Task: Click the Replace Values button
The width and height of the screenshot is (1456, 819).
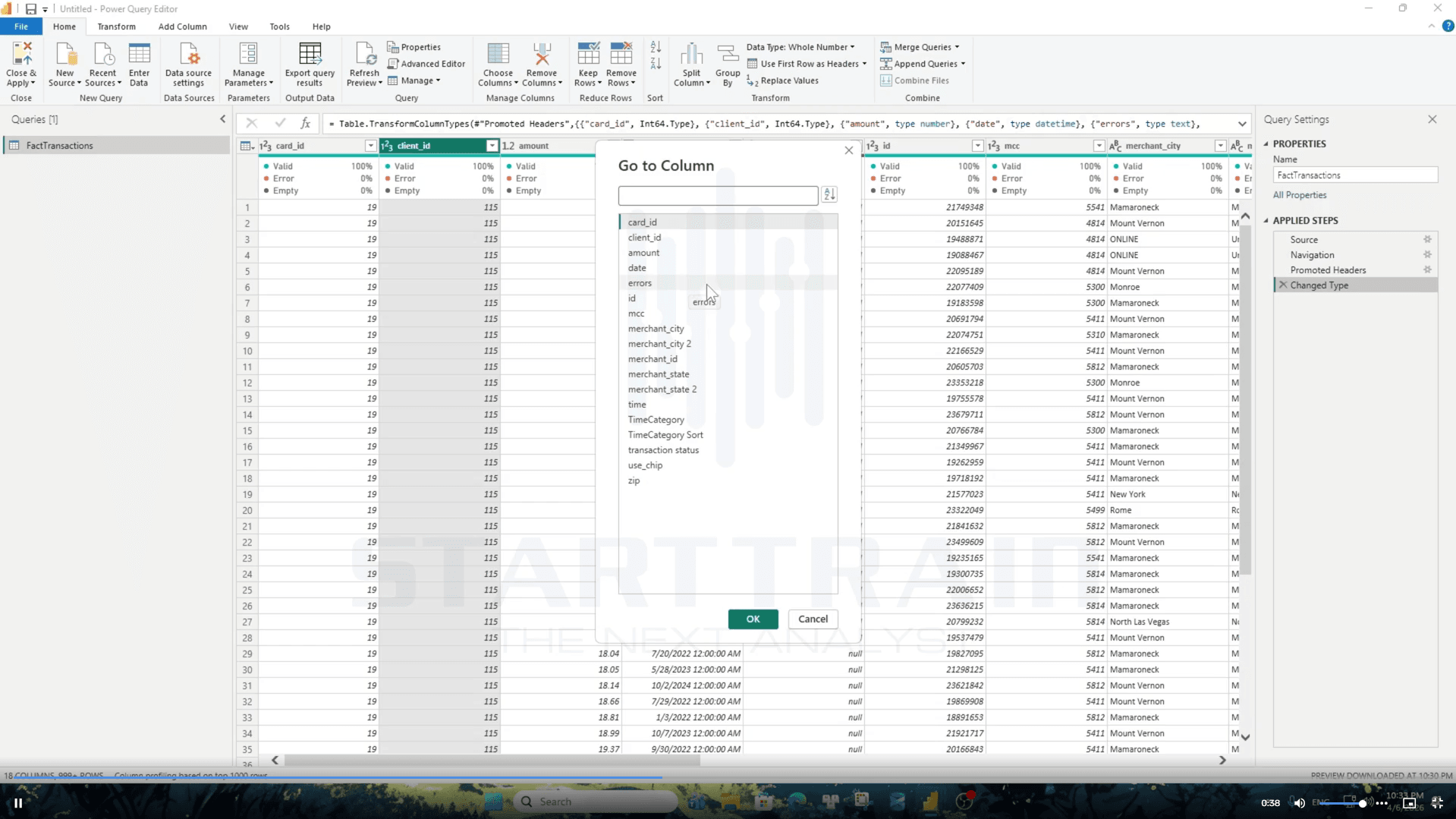Action: point(782,80)
